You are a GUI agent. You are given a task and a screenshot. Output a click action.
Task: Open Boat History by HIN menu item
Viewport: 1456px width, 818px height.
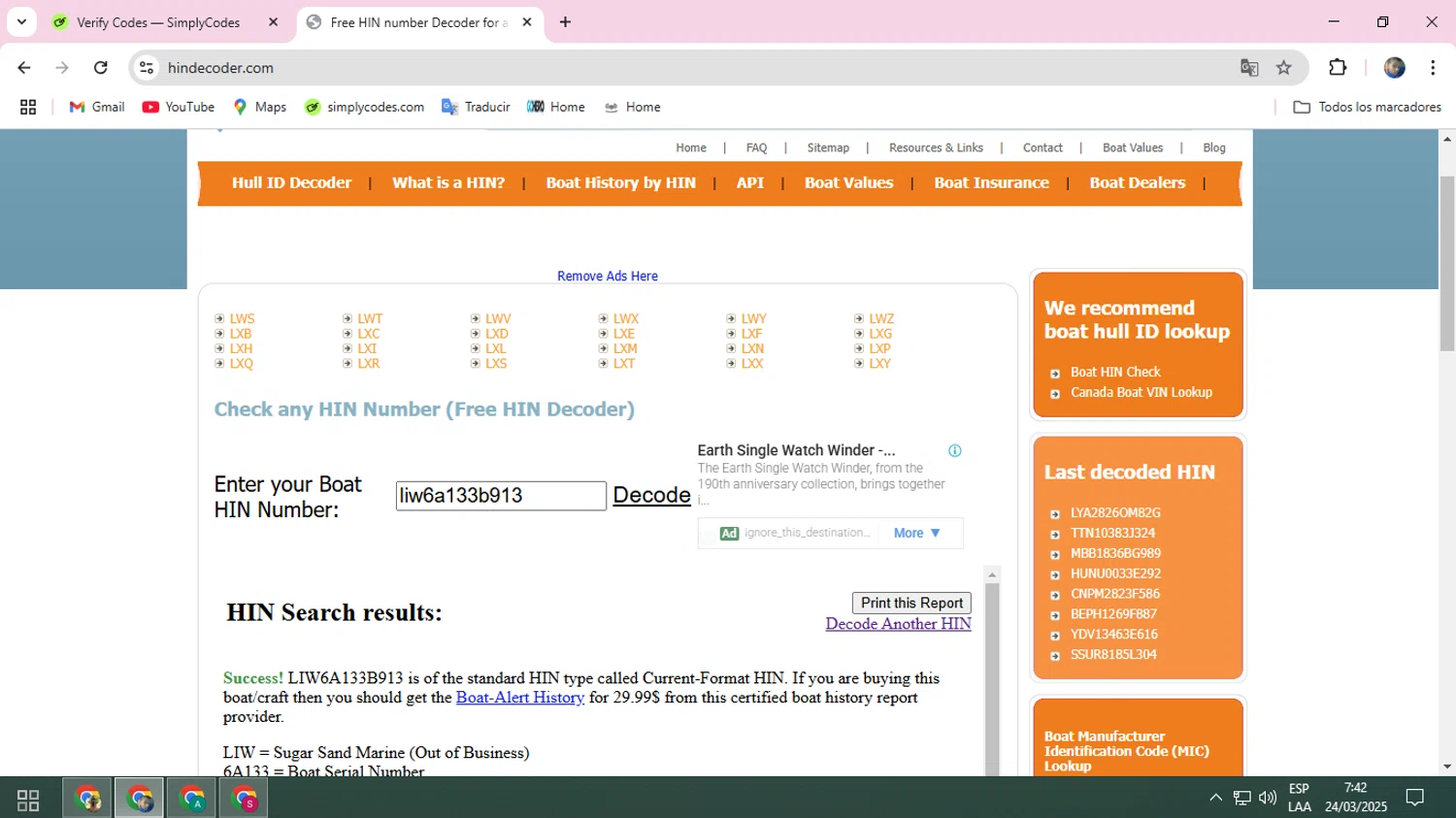coord(620,182)
